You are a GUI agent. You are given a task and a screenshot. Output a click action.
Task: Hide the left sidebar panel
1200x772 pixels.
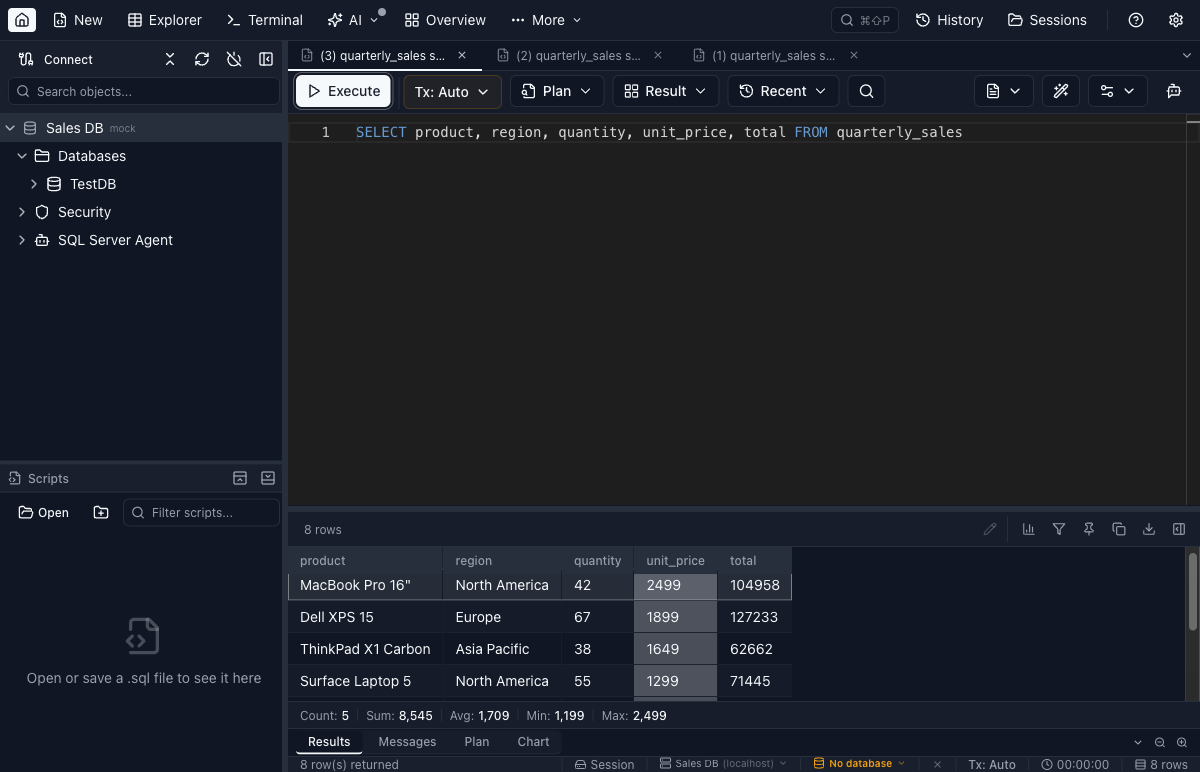click(x=266, y=59)
